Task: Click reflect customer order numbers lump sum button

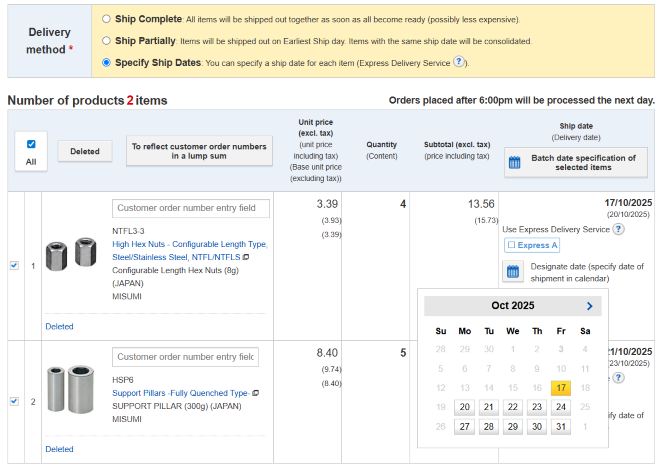Action: (x=199, y=151)
